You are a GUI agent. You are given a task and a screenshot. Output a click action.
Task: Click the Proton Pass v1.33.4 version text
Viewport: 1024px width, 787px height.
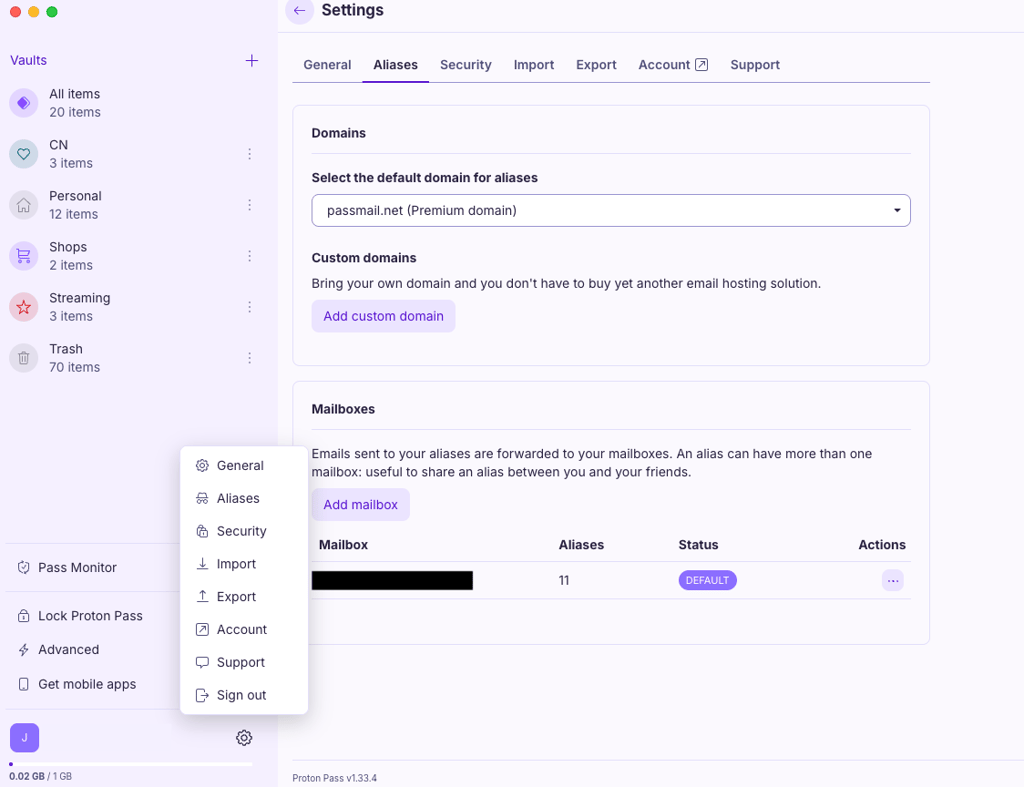click(334, 778)
